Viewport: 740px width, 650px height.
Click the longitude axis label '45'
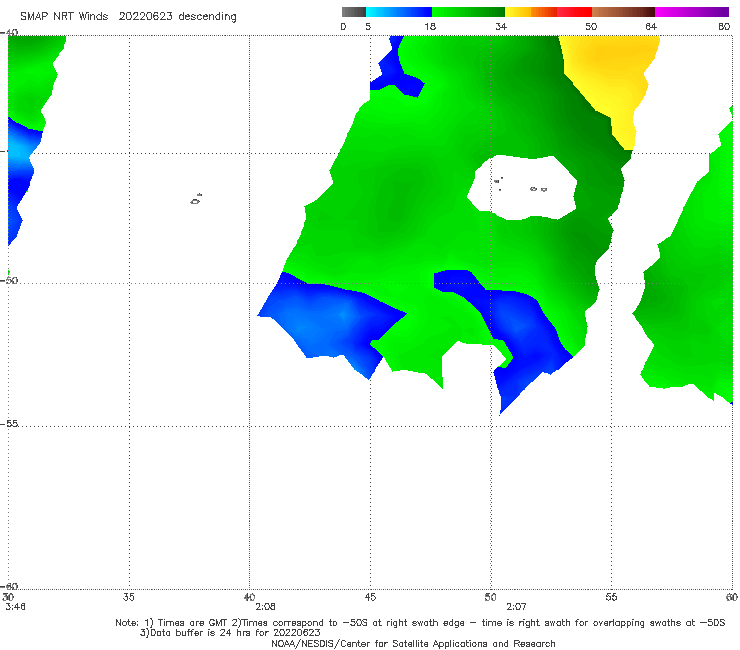click(370, 597)
